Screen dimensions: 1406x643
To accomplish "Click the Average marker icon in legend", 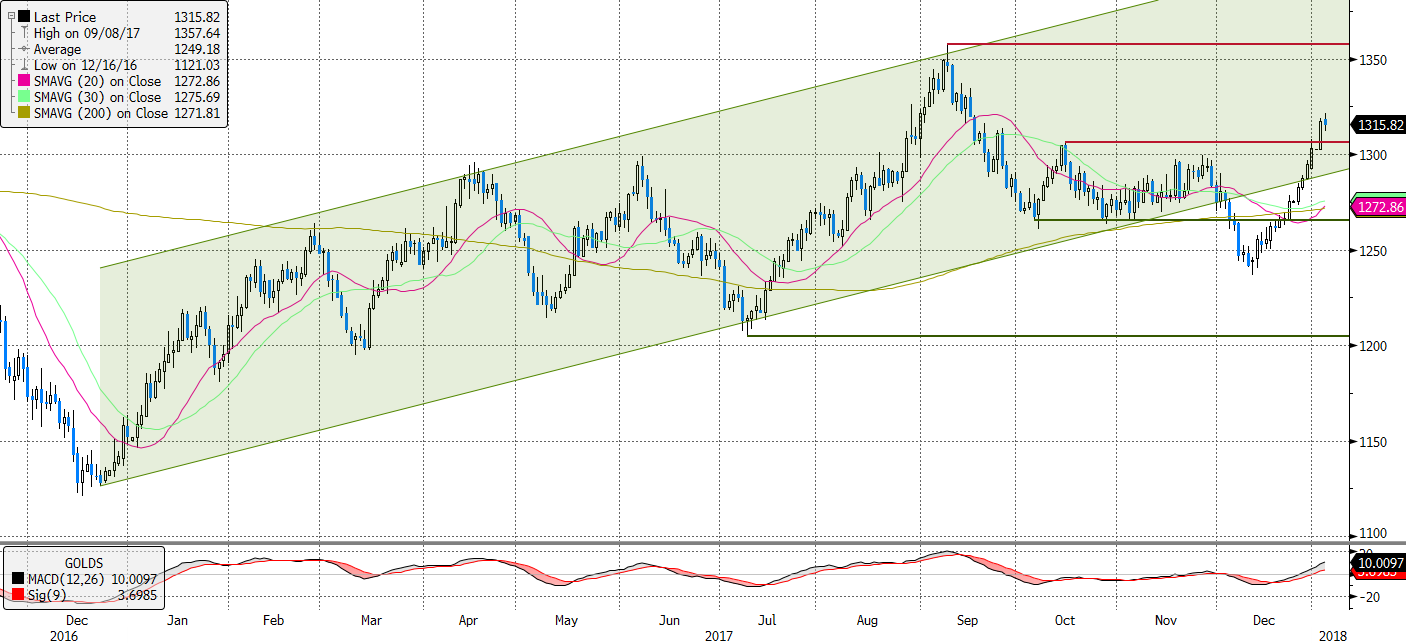I will (24, 49).
